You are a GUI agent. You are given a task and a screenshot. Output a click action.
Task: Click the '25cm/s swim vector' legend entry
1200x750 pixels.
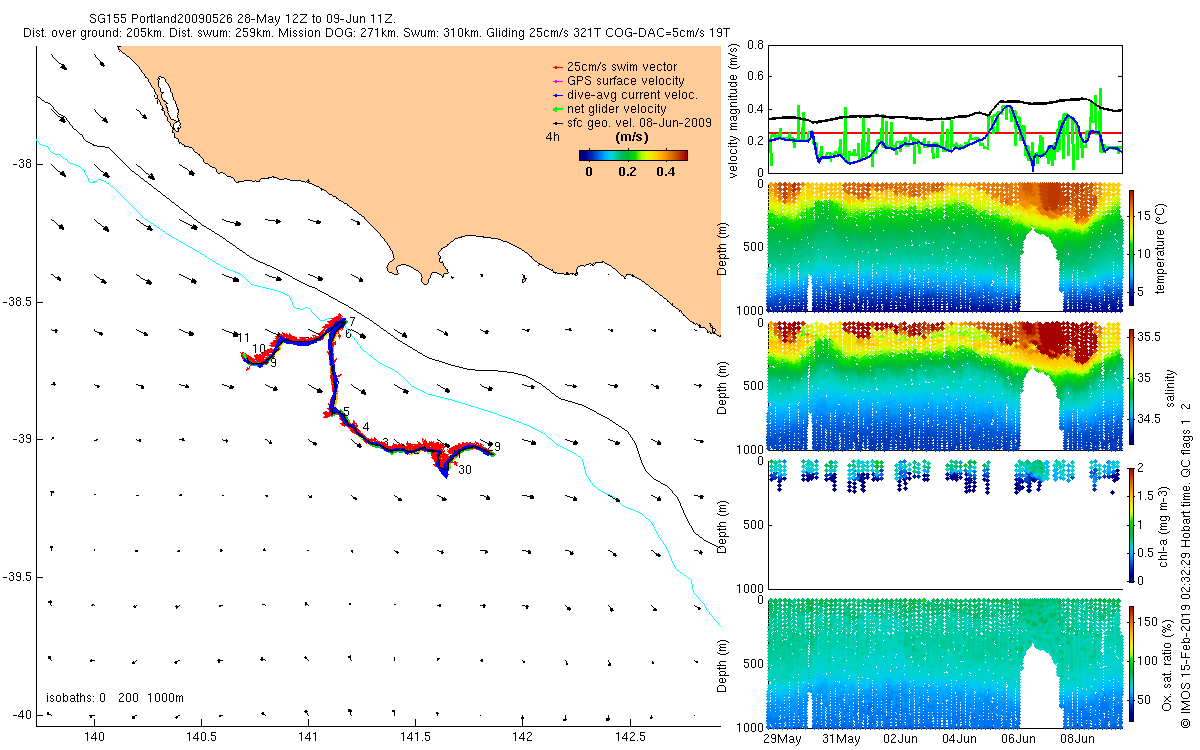pos(614,67)
